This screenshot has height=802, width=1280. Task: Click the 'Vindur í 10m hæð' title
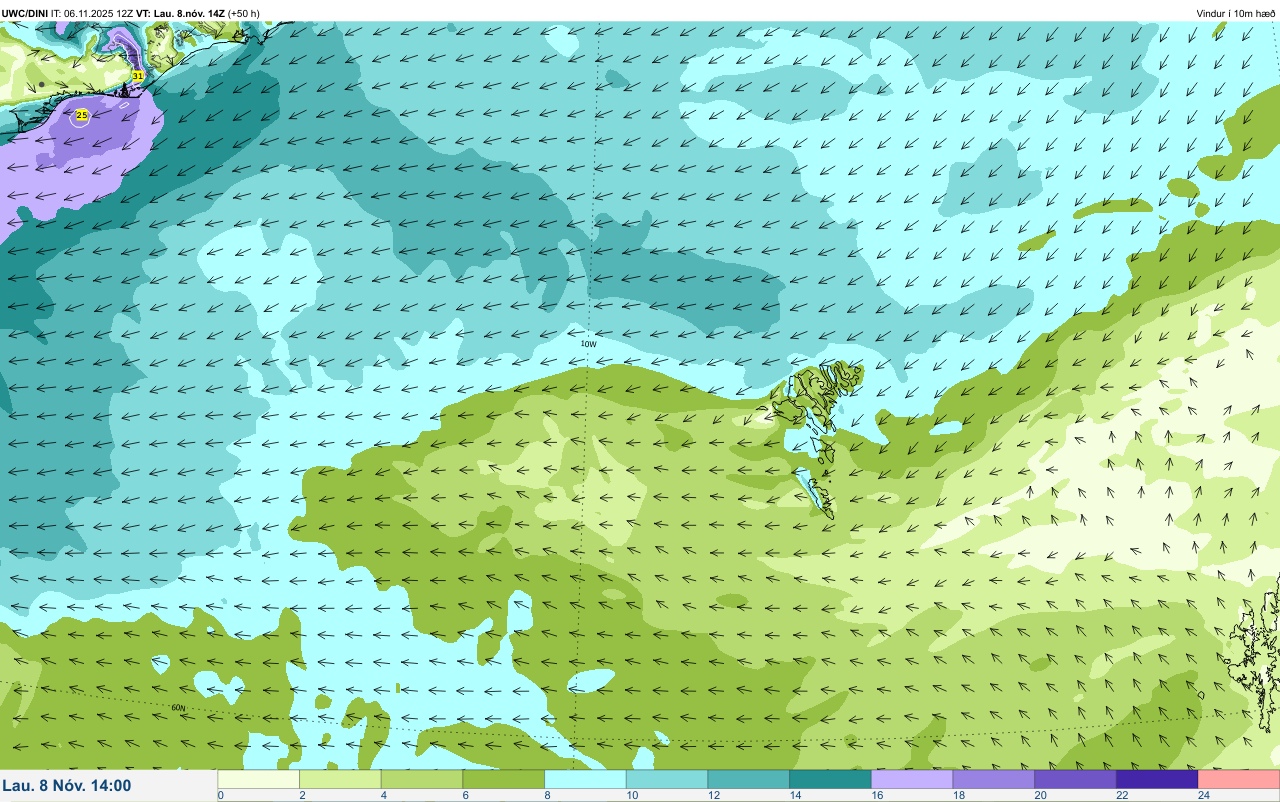[x=1236, y=14]
